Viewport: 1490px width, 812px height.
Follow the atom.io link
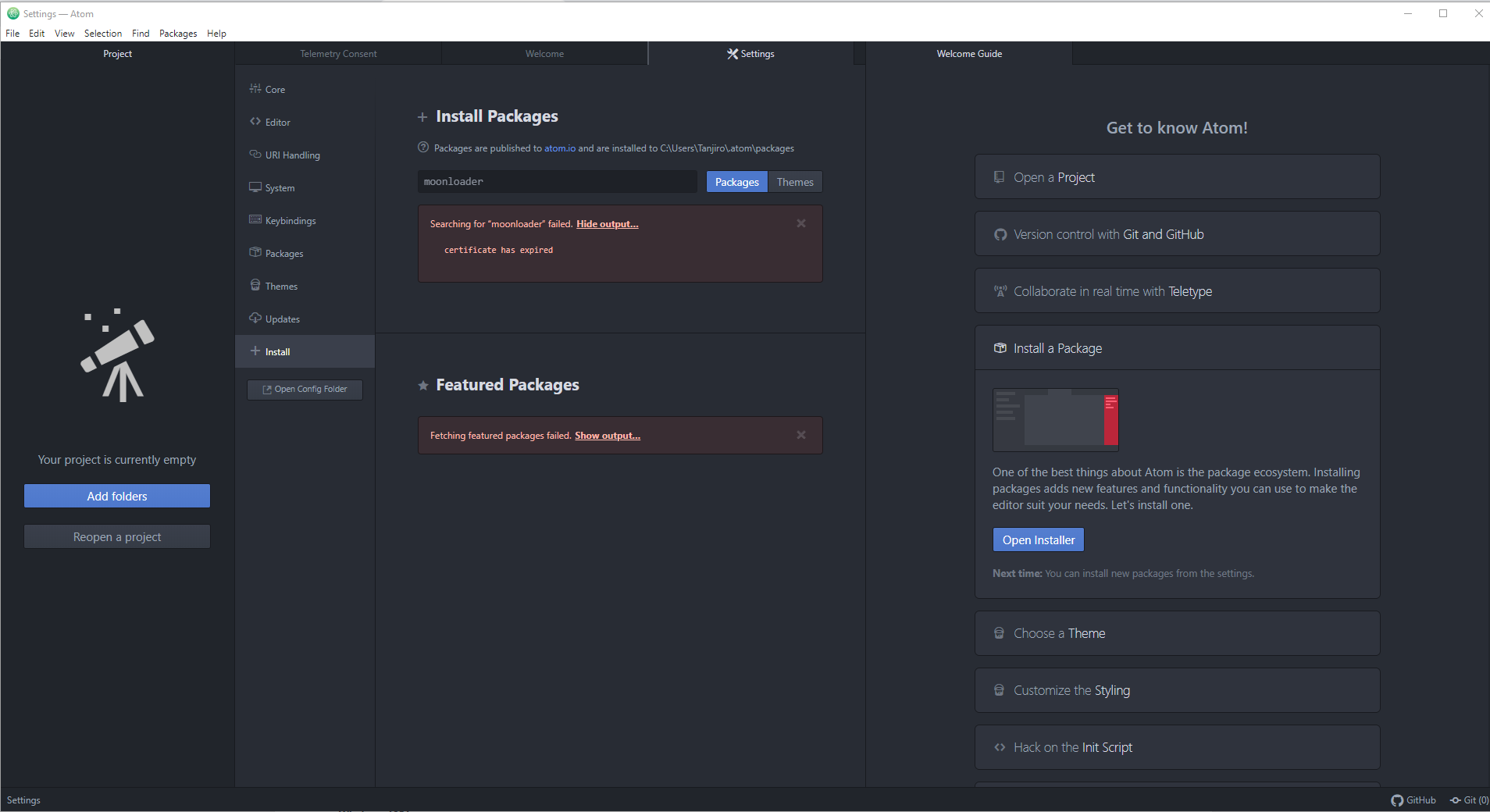[560, 148]
